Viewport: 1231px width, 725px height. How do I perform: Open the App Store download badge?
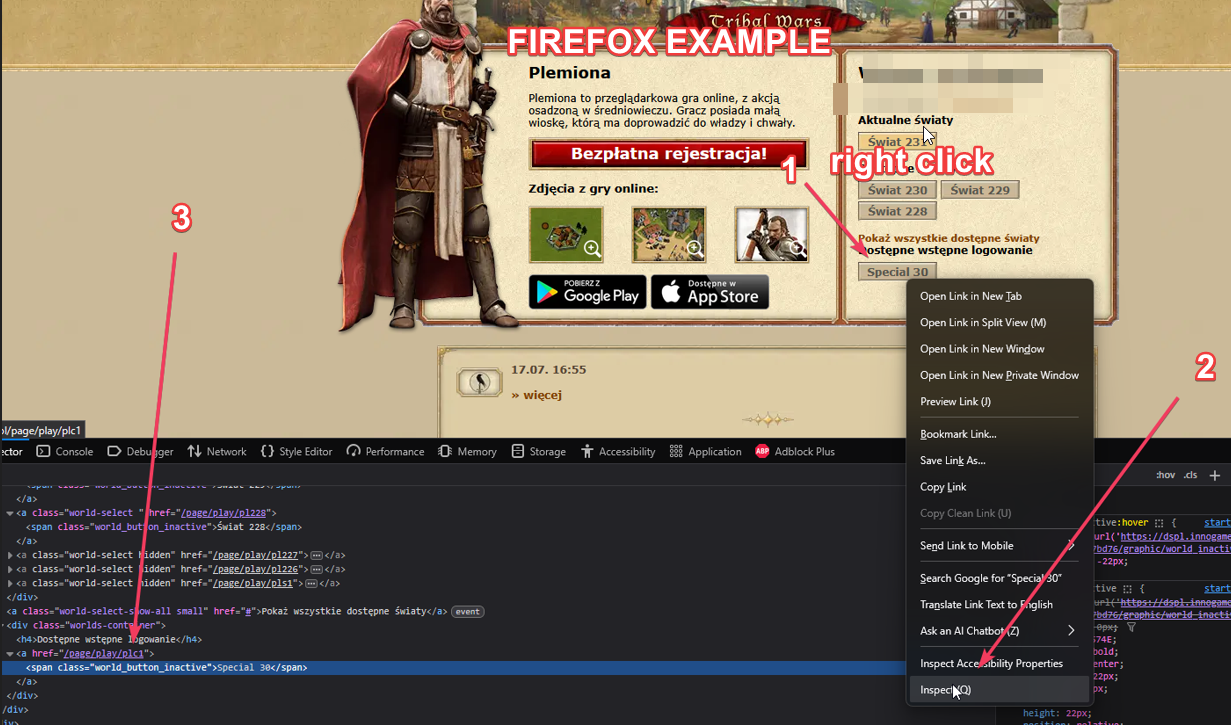point(710,292)
